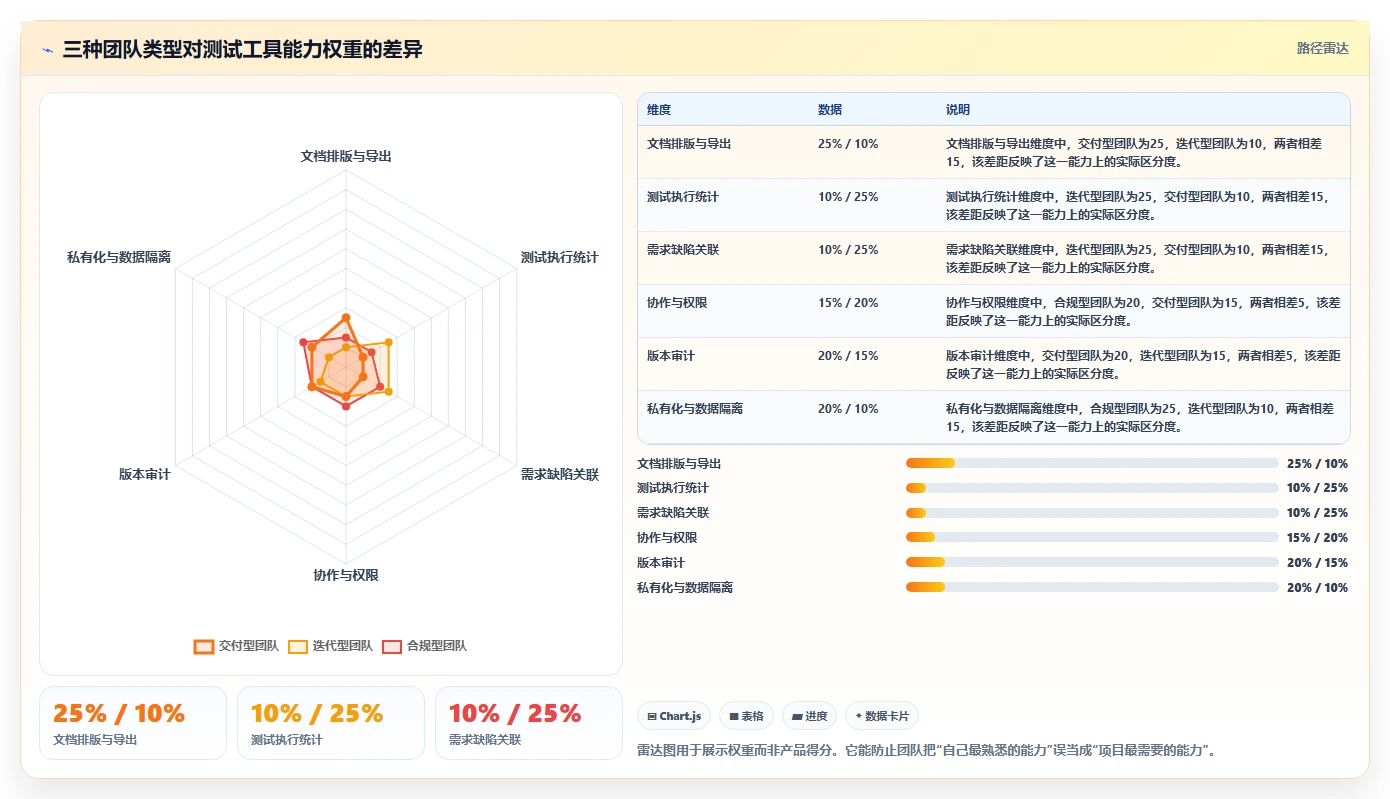Image resolution: width=1390 pixels, height=799 pixels.
Task: Click radar axis label 测试执行统计
Action: pyautogui.click(x=560, y=258)
